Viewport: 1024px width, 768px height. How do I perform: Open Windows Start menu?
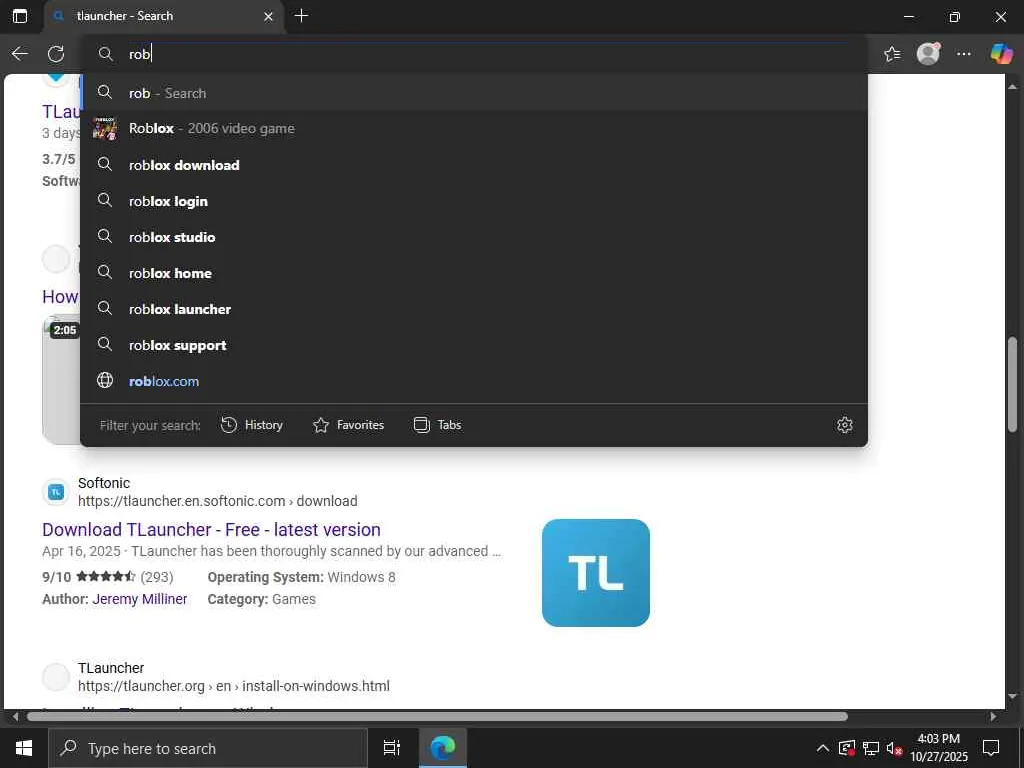coord(24,748)
